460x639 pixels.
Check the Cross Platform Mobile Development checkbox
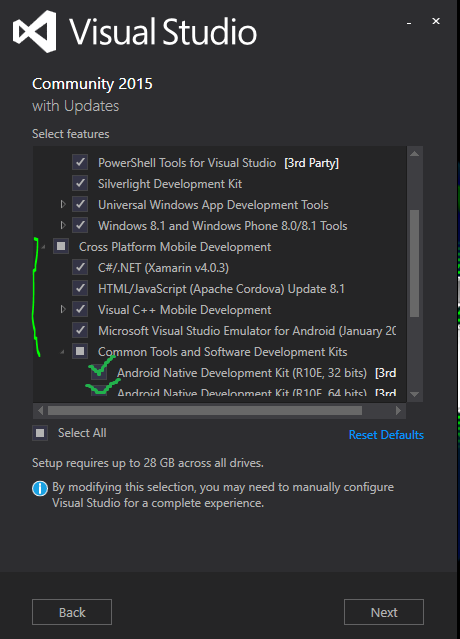(x=61, y=246)
